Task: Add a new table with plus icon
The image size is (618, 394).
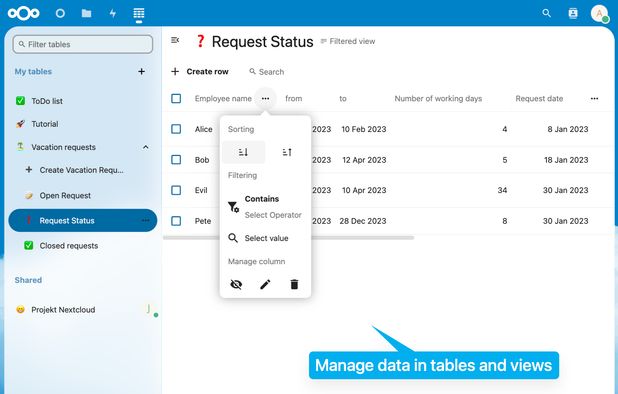Action: [x=141, y=71]
